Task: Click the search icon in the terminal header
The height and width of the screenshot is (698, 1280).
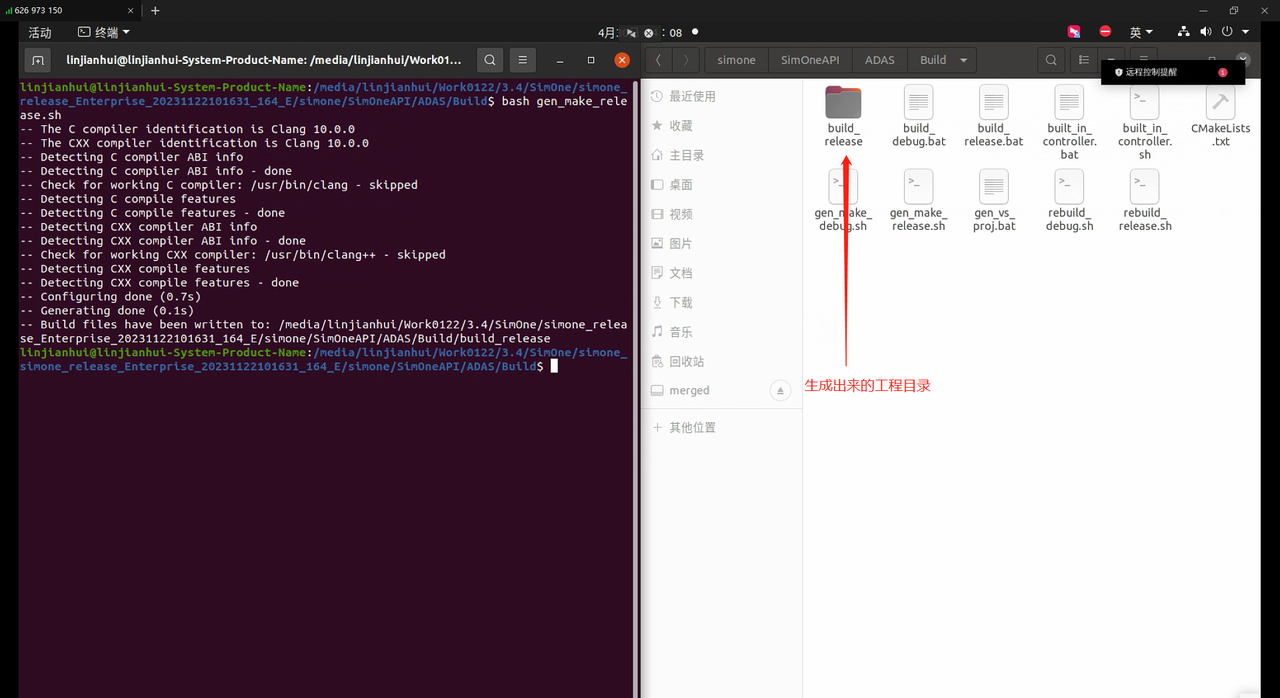Action: tap(490, 60)
